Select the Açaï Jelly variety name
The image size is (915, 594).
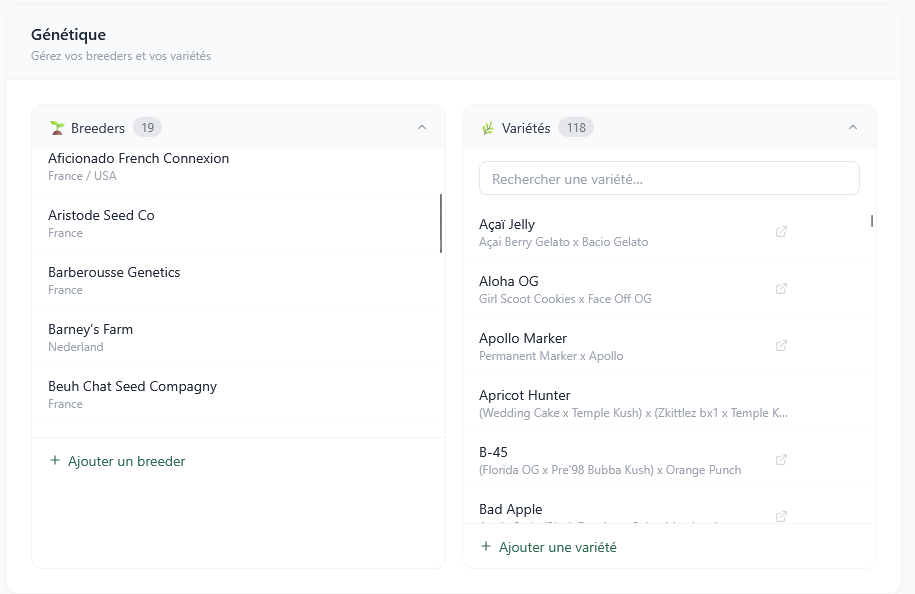click(507, 225)
